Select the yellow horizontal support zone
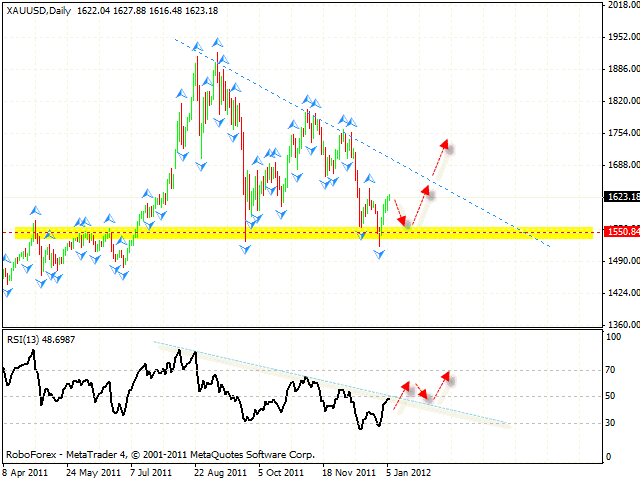640x480 pixels. [300, 233]
